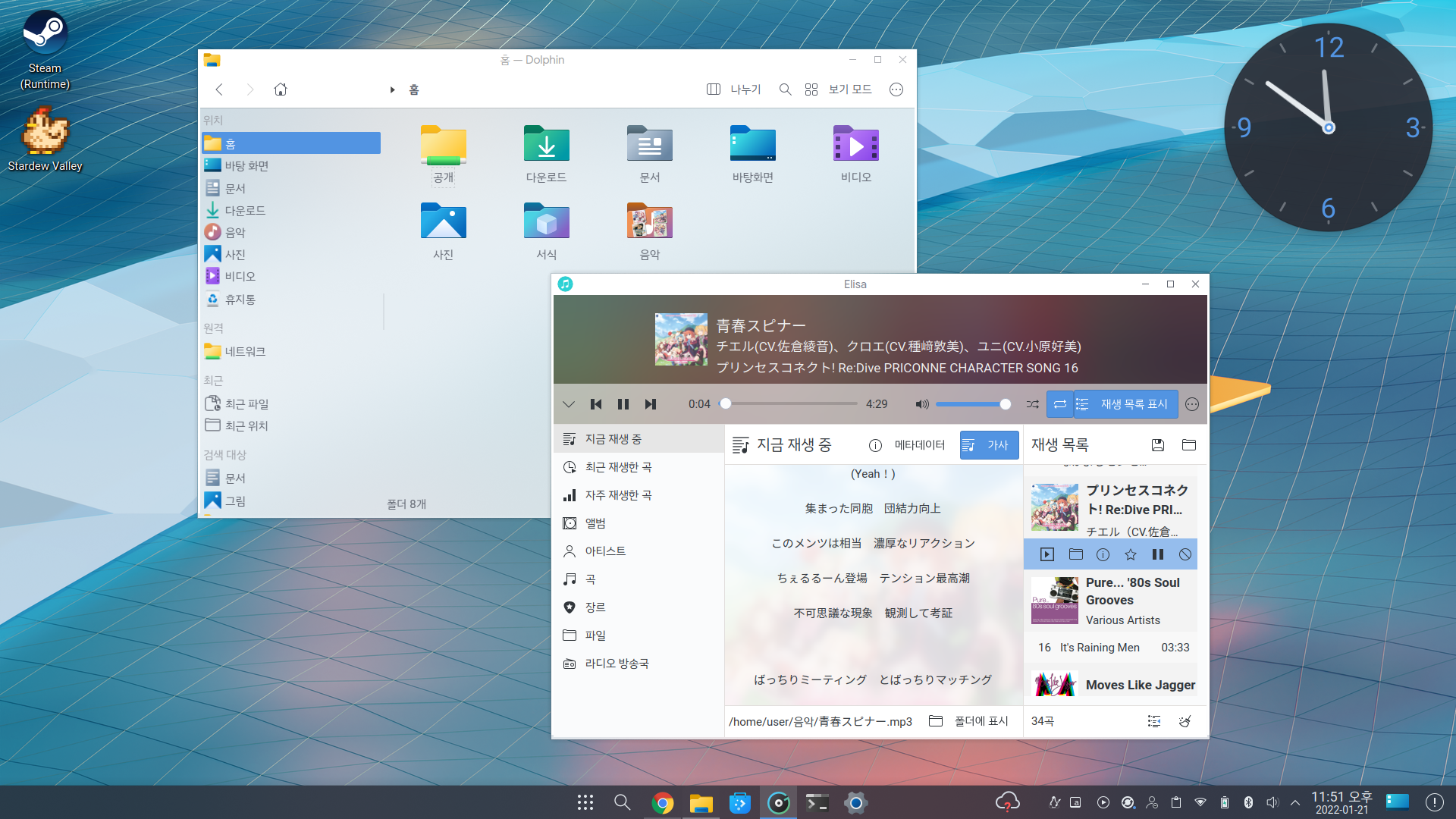Select the 서식 folder in Dolphin
The height and width of the screenshot is (819, 1456).
(547, 231)
